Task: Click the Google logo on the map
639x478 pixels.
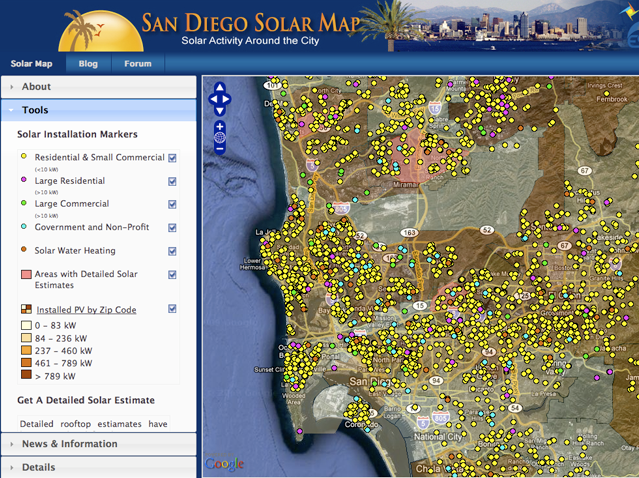Action: tap(224, 464)
